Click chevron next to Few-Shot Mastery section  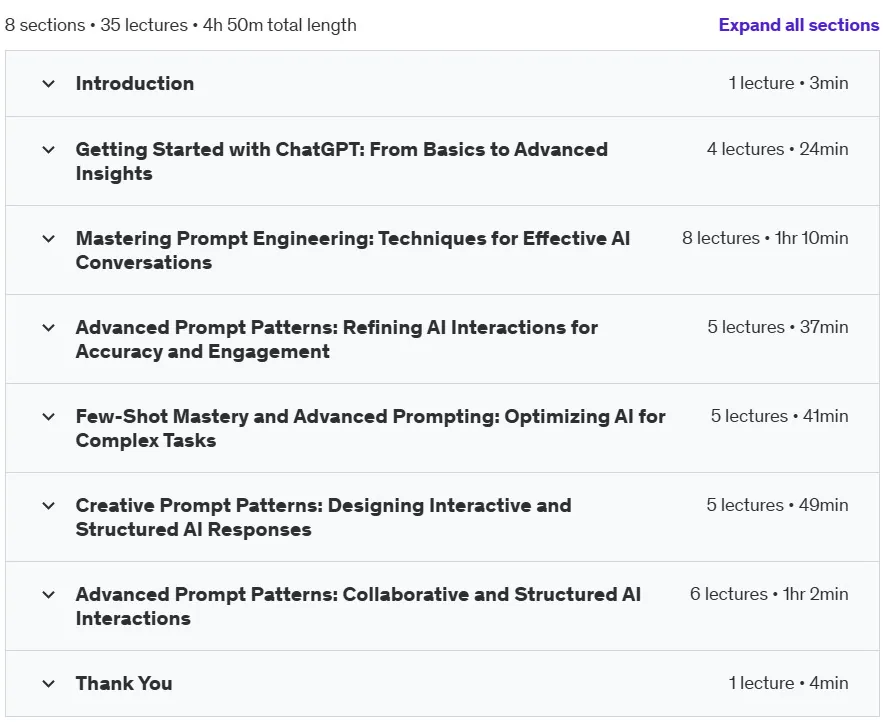(49, 417)
